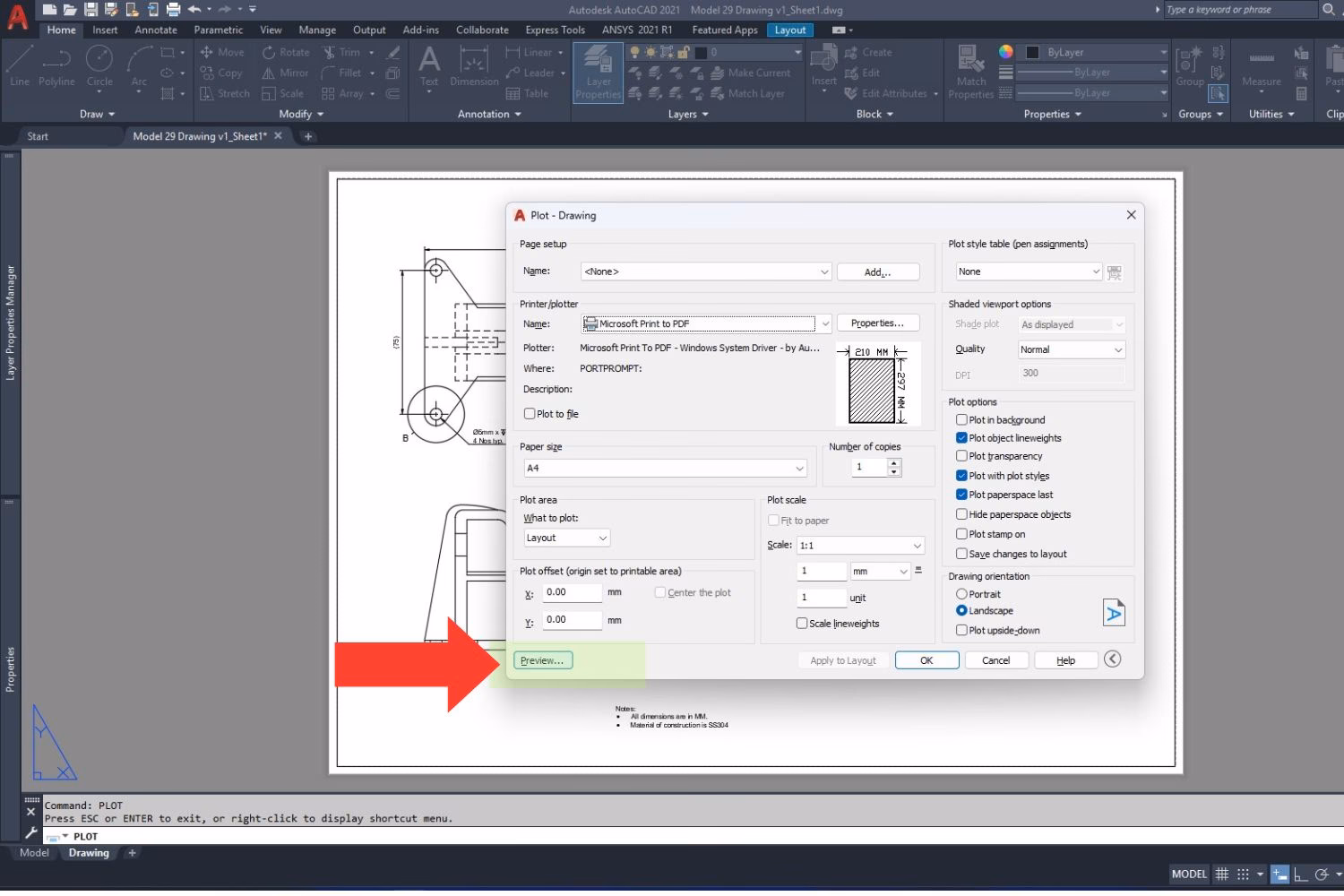Select Portrait drawing orientation
This screenshot has height=896, width=1344.
coord(961,594)
